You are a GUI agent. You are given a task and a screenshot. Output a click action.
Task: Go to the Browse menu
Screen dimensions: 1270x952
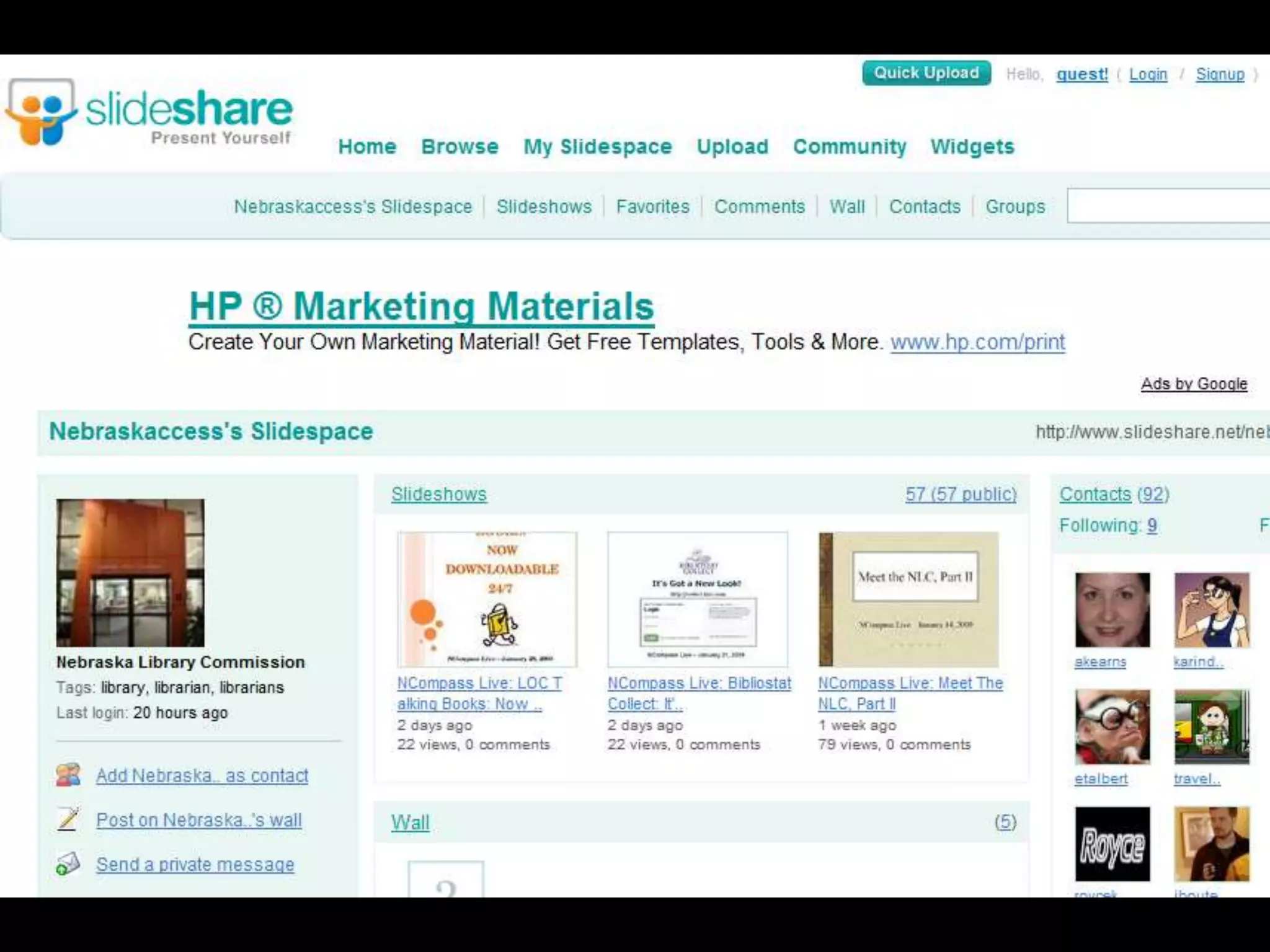pyautogui.click(x=460, y=146)
